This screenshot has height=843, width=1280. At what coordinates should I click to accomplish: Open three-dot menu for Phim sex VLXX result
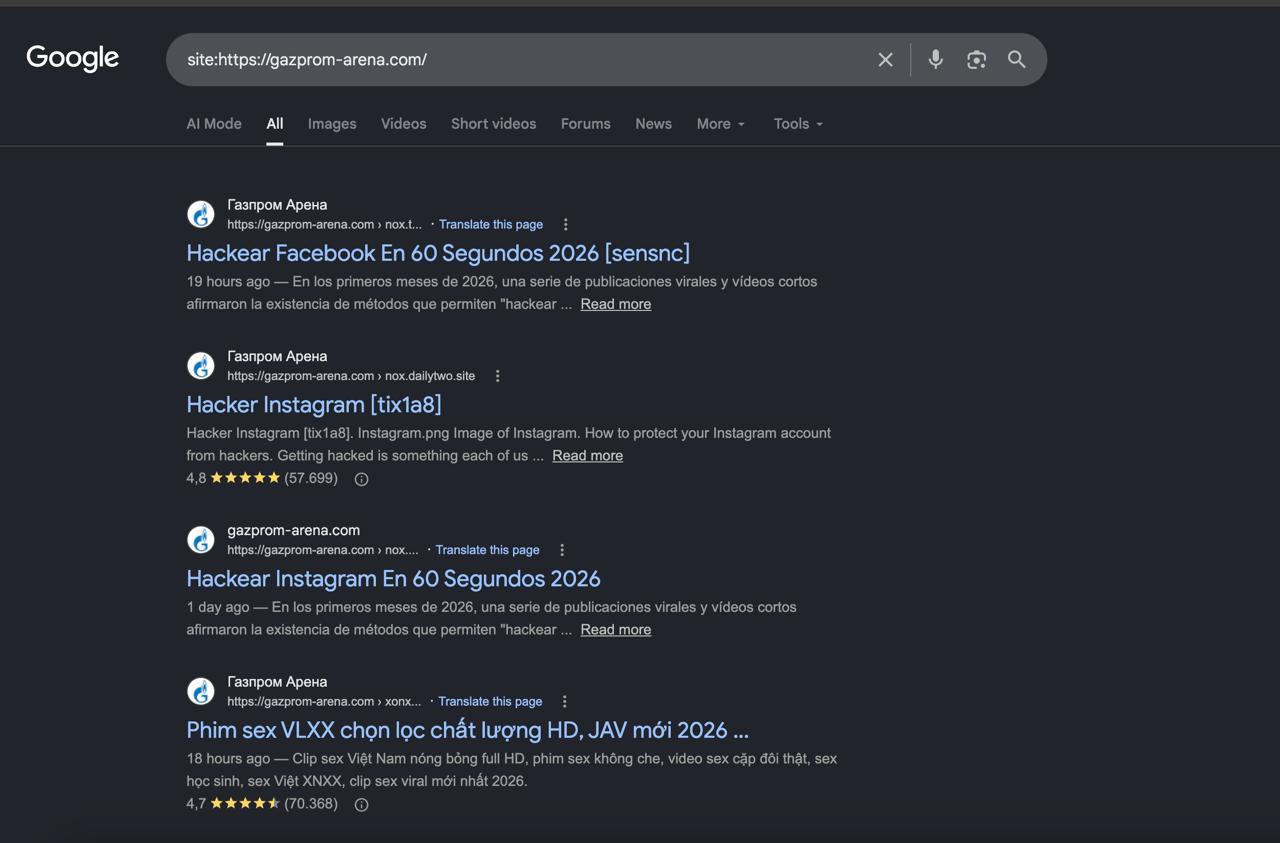[x=565, y=702]
